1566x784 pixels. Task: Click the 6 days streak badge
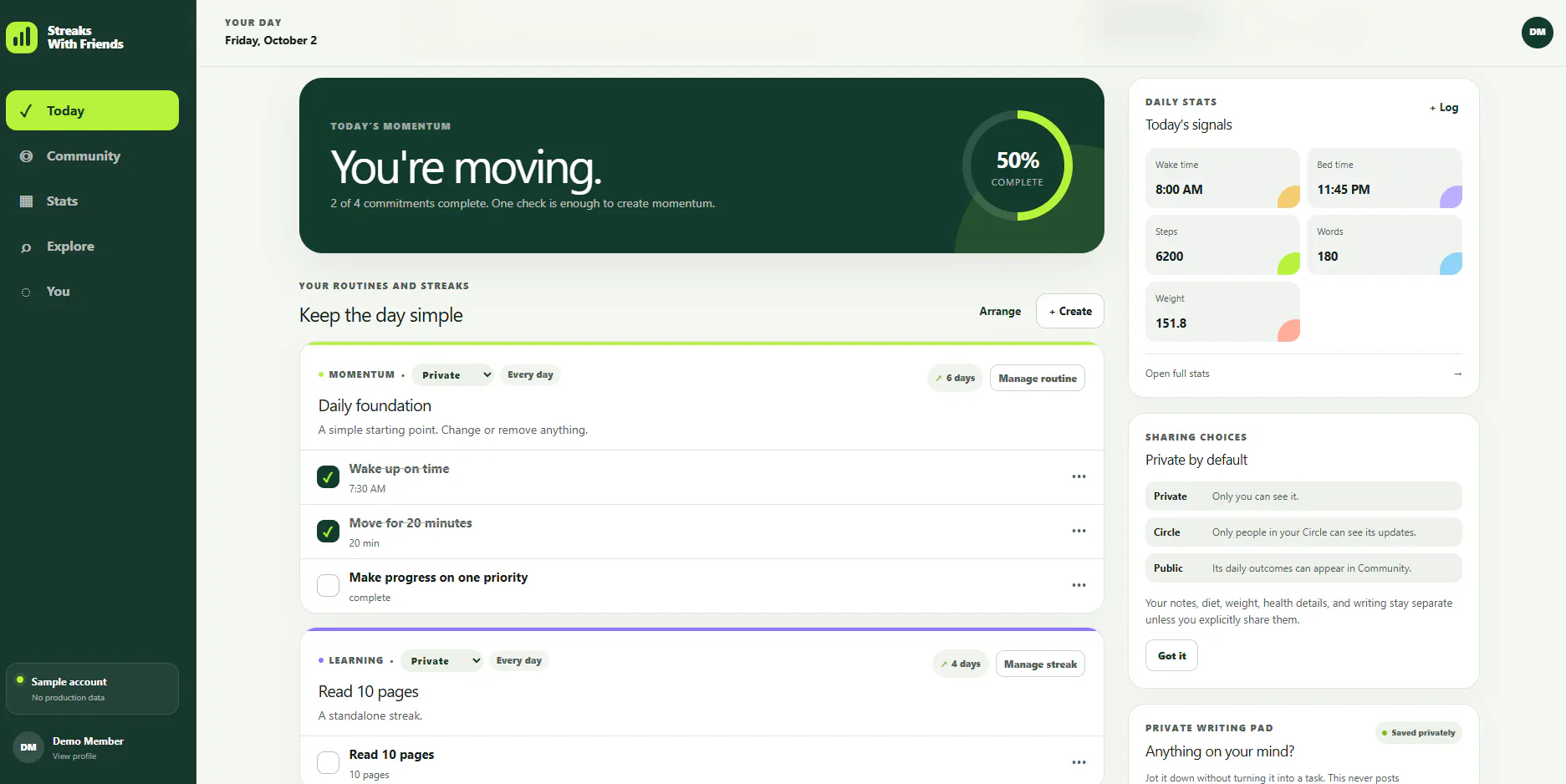pos(955,378)
